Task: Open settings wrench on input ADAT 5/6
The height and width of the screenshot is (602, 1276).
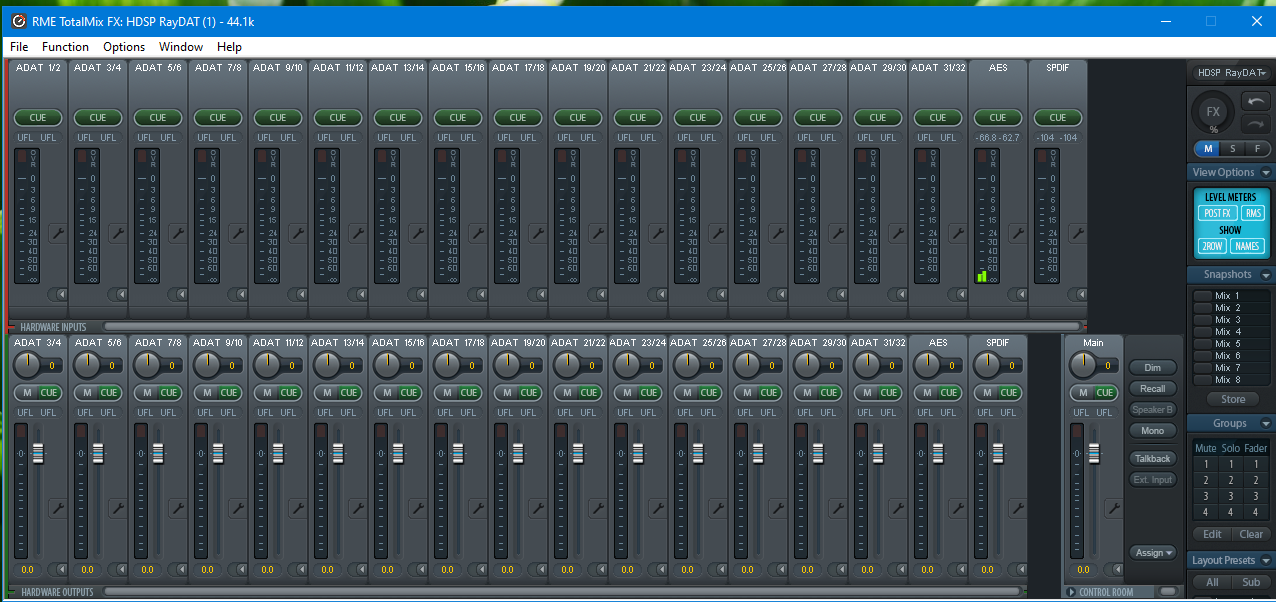Action: 177,233
